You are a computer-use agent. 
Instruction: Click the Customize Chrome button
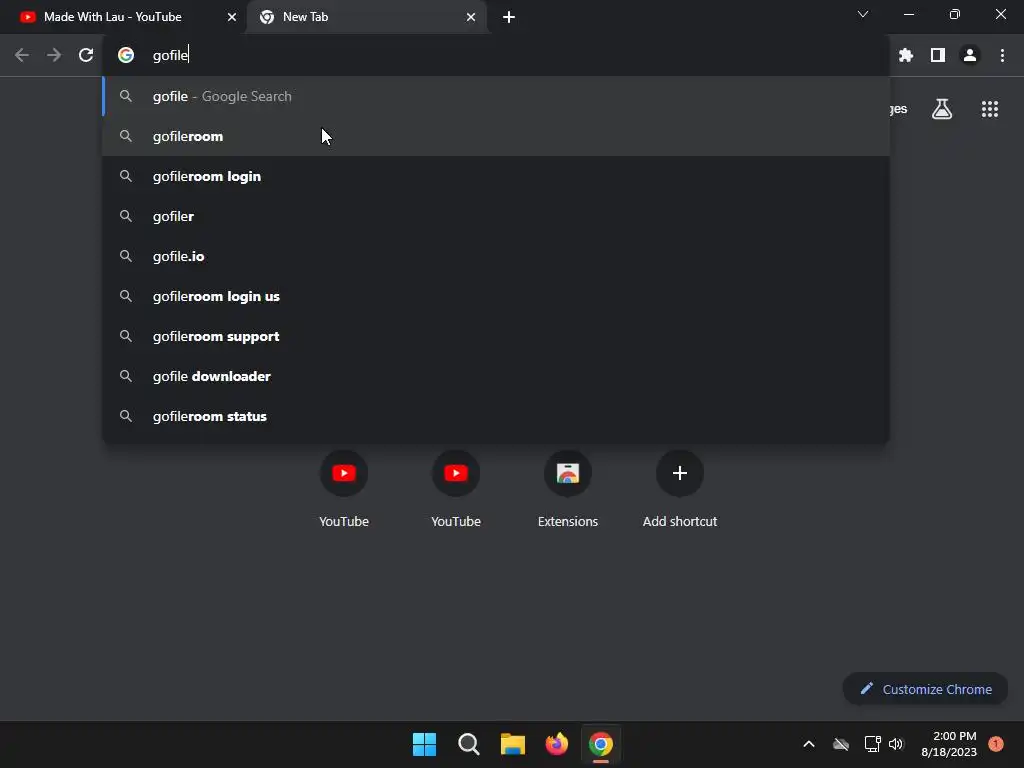pyautogui.click(x=925, y=689)
